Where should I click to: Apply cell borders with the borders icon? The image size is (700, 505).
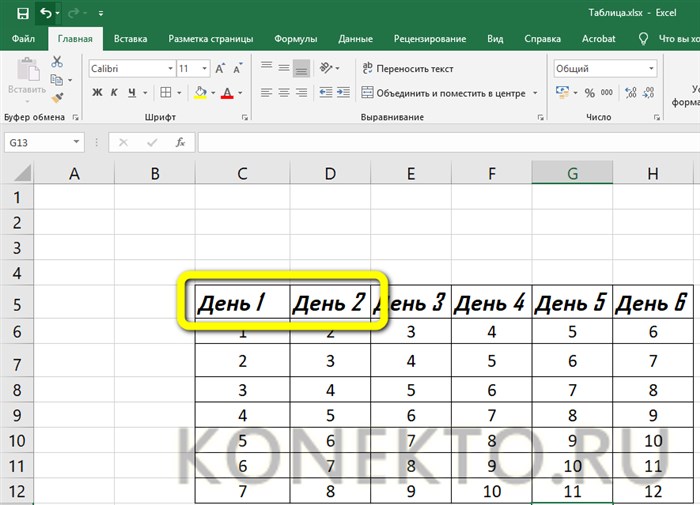coord(166,92)
